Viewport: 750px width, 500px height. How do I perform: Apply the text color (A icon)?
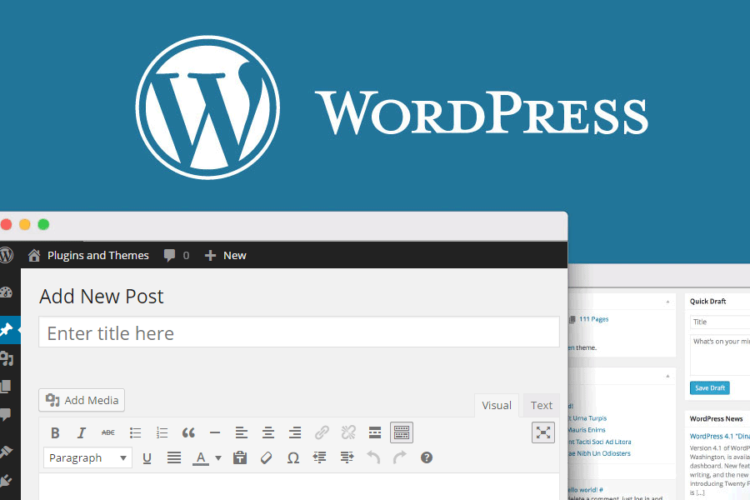[x=201, y=458]
